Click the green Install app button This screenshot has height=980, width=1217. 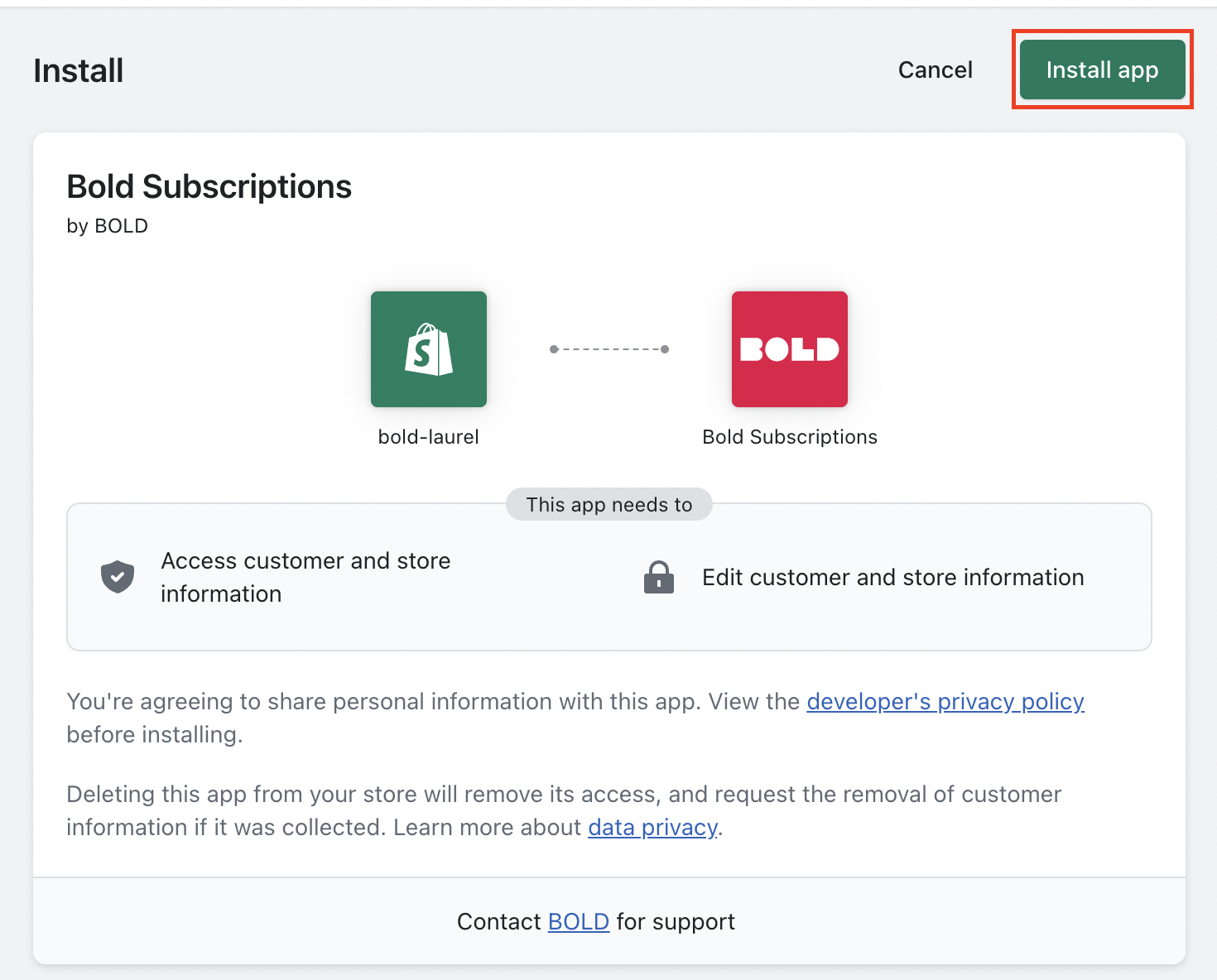[x=1102, y=70]
